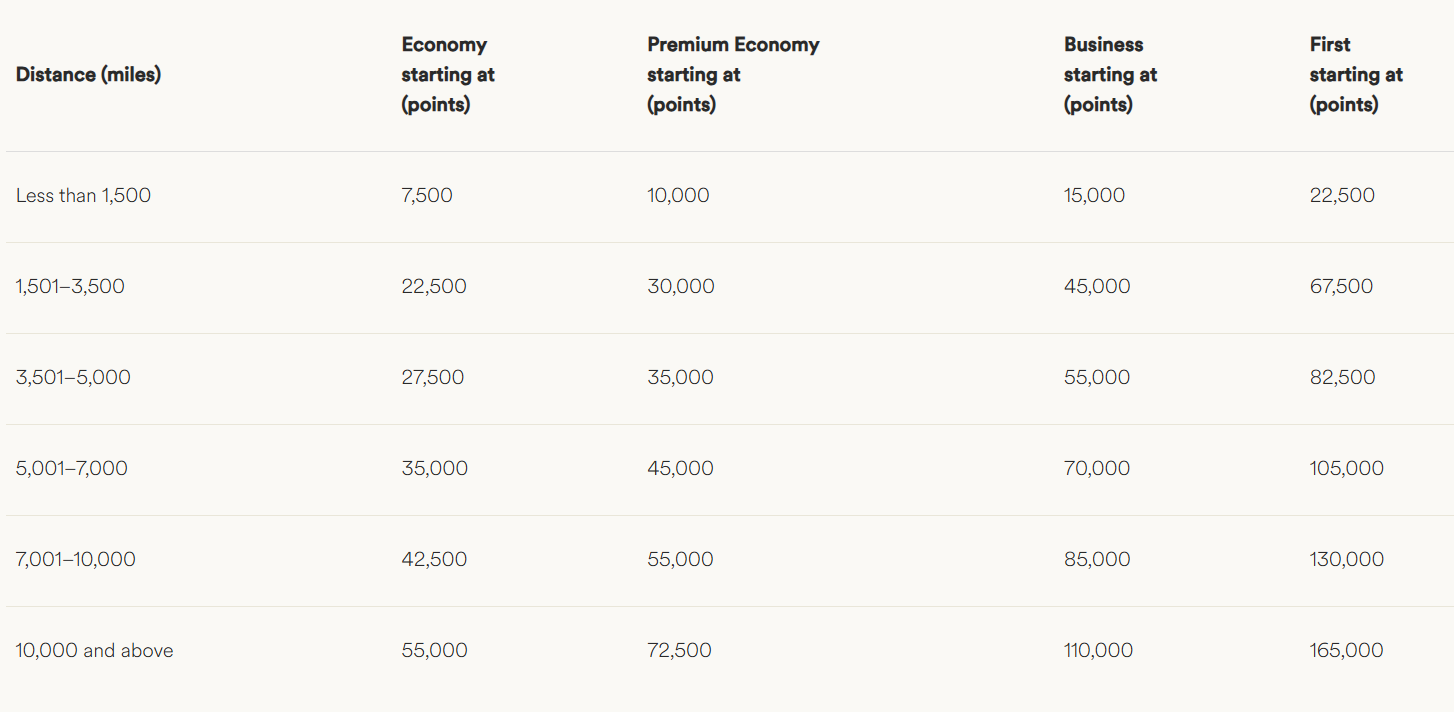
Task: Select the 10,000 and above cell
Action: coord(95,651)
